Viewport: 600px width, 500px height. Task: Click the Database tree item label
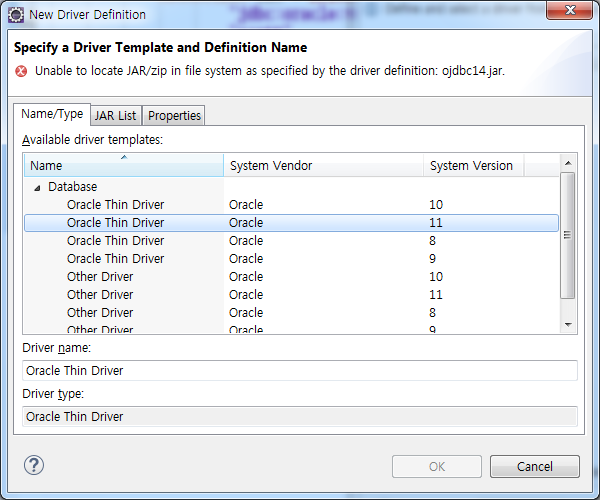[x=72, y=187]
